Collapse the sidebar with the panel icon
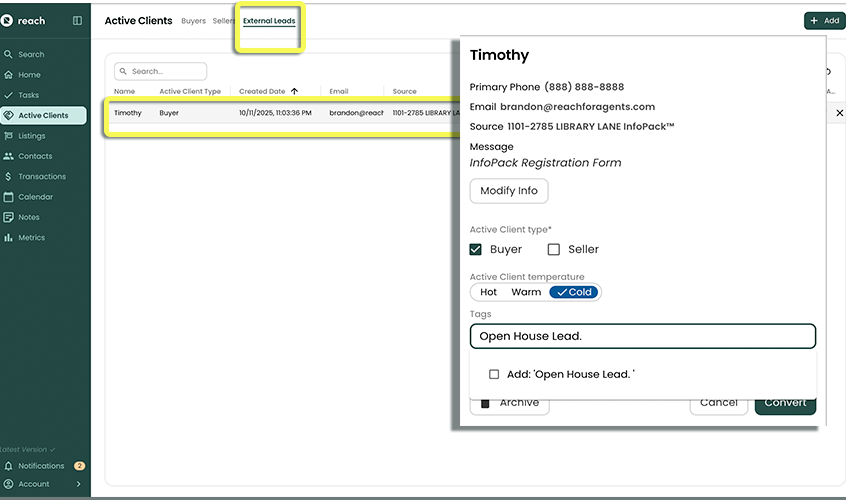The height and width of the screenshot is (500, 846). point(78,21)
